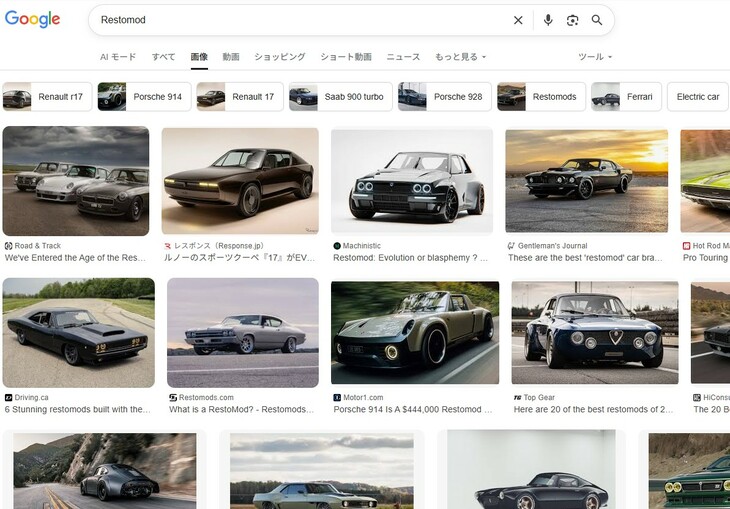Open Machinistic Lancia Delta restomod image
Viewport: 730px width, 509px height.
(412, 181)
